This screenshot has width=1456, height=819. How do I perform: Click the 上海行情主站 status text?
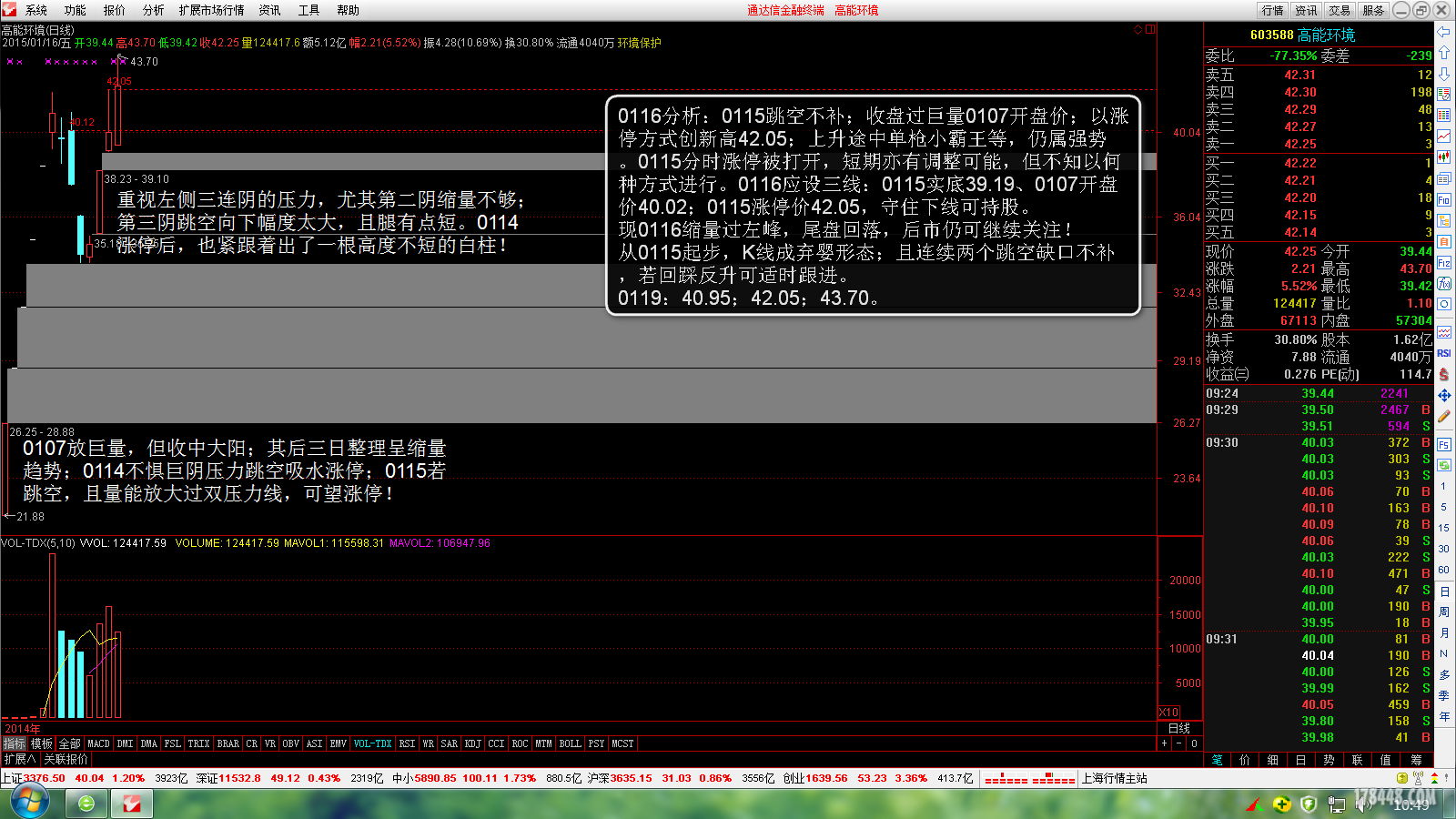pos(1115,778)
